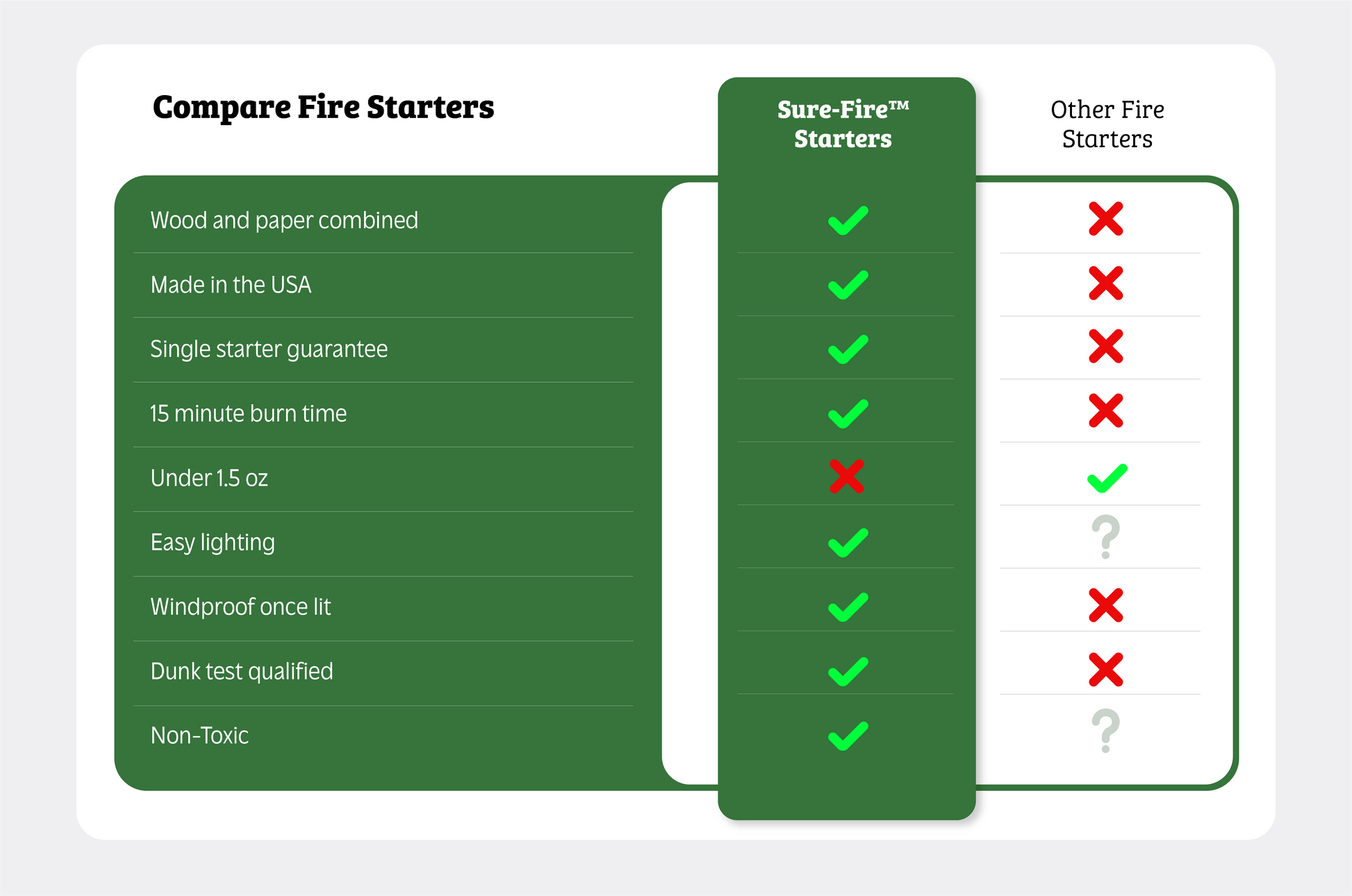
Task: Click Sure-Fire checkmark for 15 minute burn time
Action: pos(848,414)
